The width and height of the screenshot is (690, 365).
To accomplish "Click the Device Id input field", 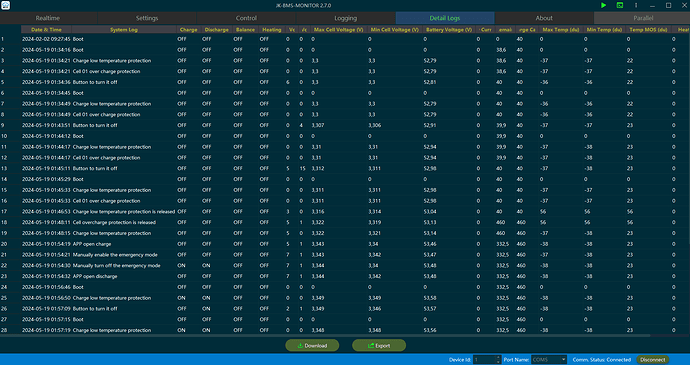I will coord(484,359).
